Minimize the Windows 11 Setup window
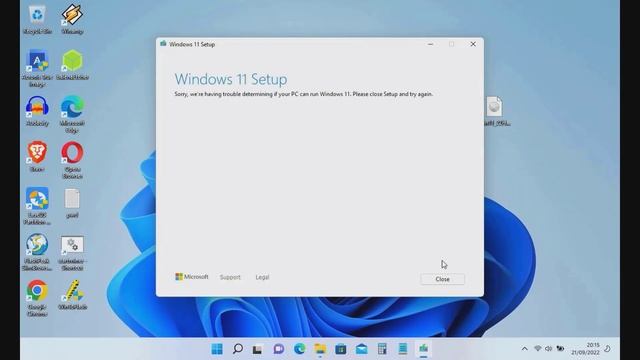Image resolution: width=640 pixels, height=360 pixels. (430, 44)
